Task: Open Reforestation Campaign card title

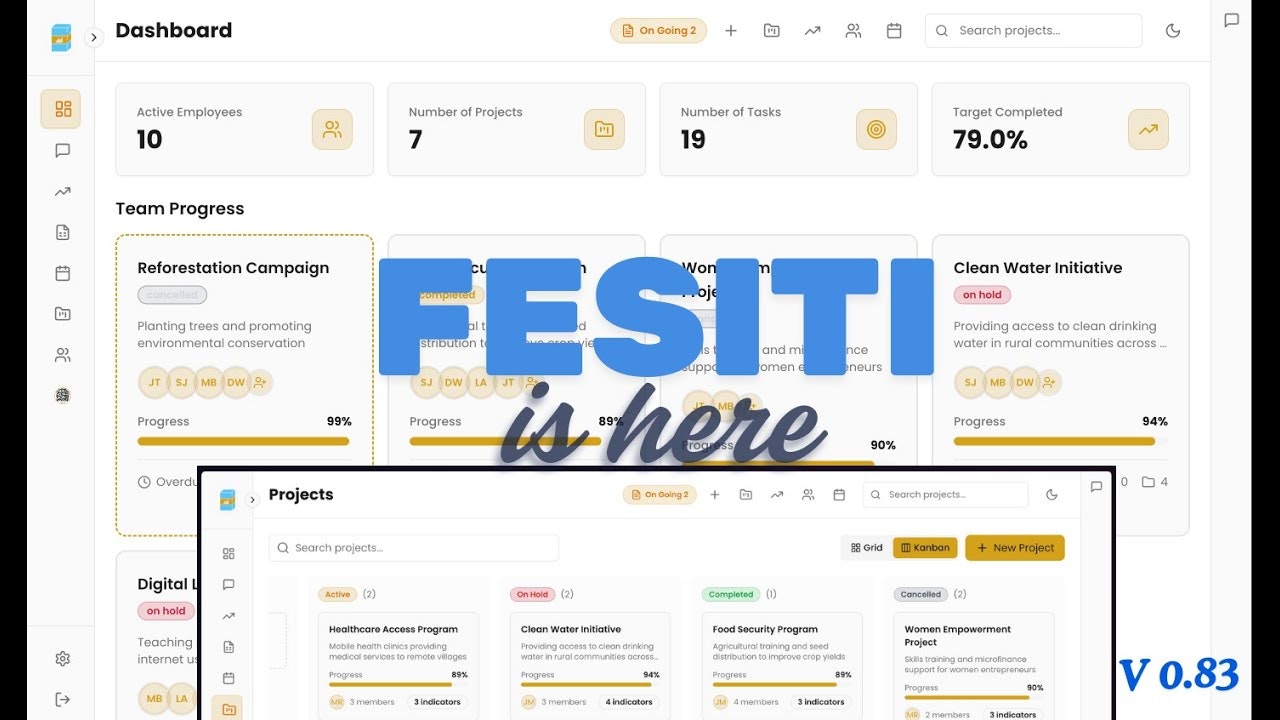Action: pos(233,268)
